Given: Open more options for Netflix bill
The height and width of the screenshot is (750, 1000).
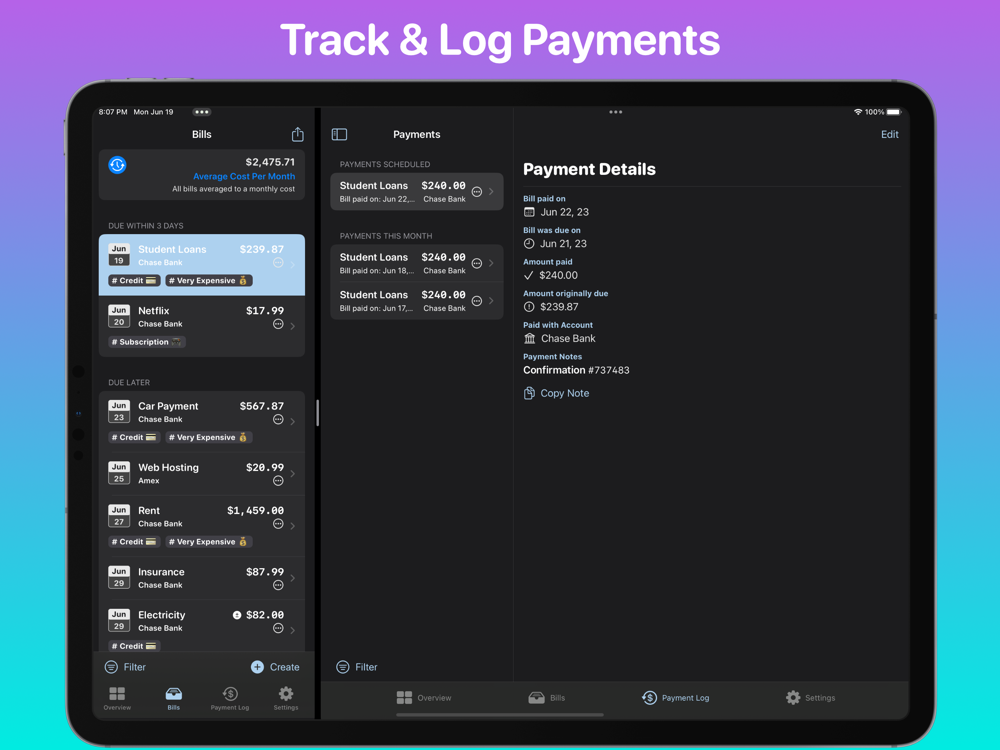Looking at the screenshot, I should (x=278, y=324).
